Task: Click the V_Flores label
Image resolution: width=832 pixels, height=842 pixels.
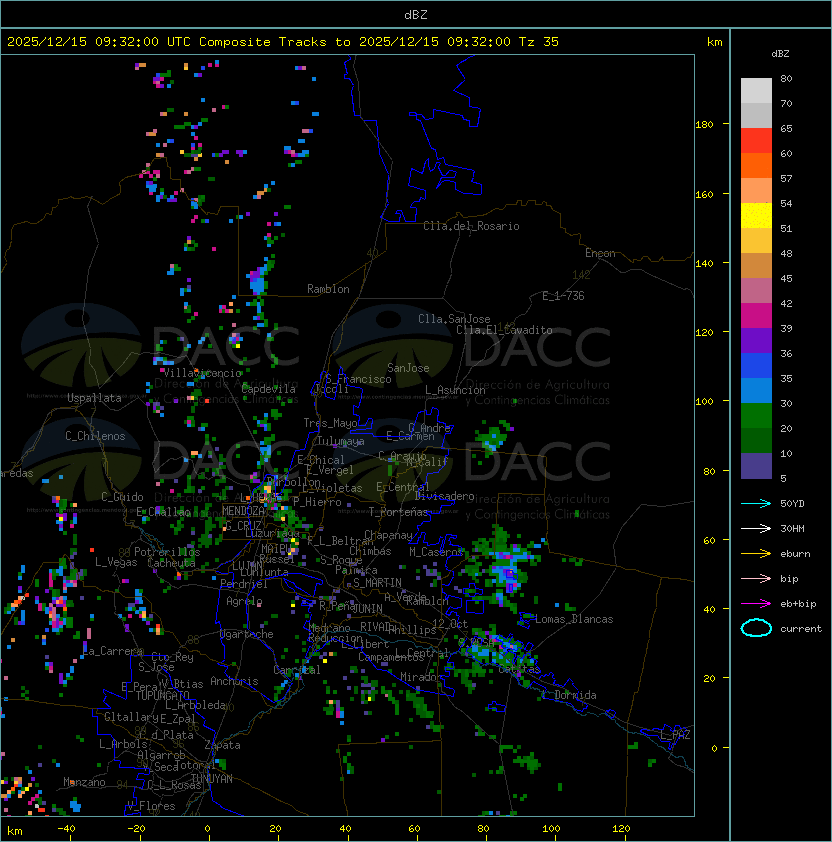Action: (151, 806)
